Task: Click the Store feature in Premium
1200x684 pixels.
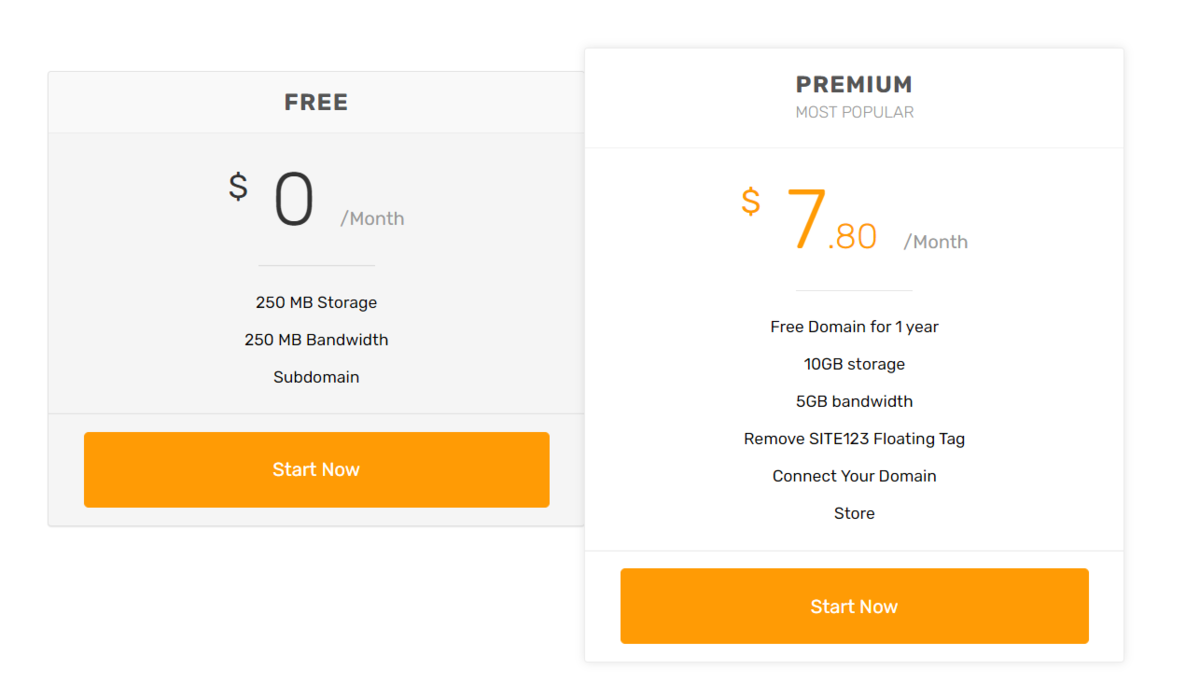Action: click(854, 513)
